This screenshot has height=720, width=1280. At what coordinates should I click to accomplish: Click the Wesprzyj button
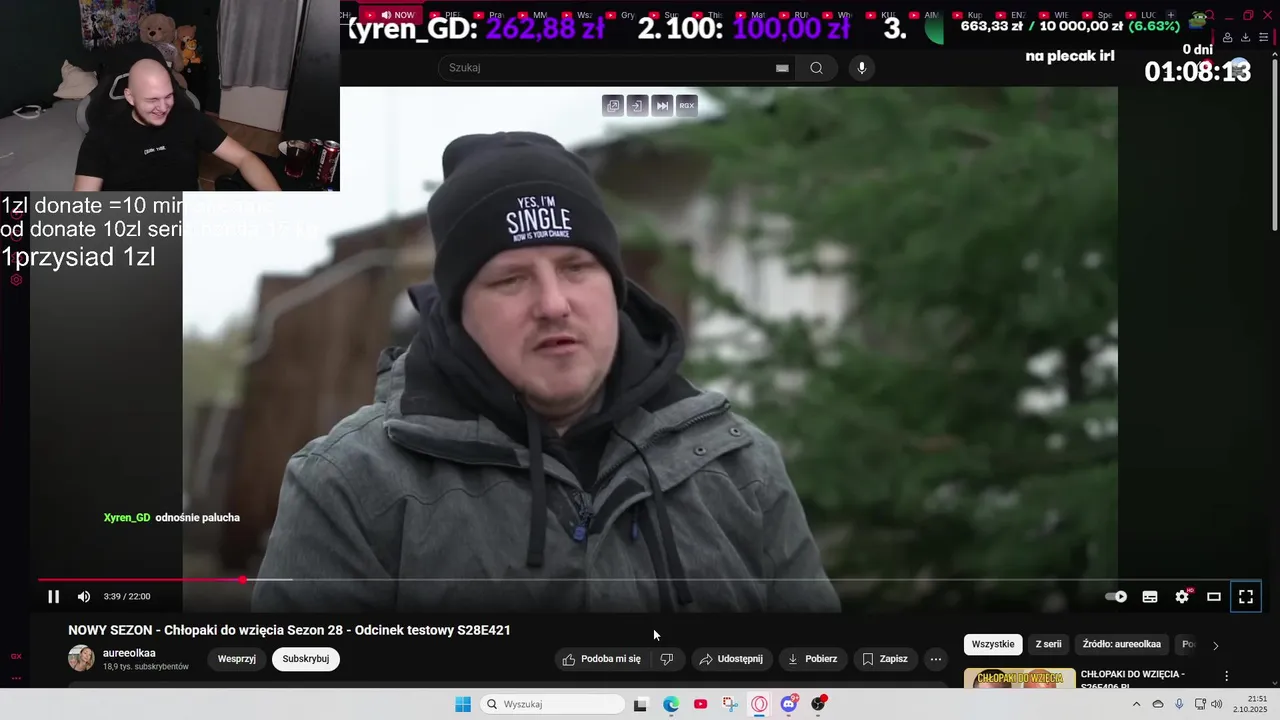click(x=237, y=659)
